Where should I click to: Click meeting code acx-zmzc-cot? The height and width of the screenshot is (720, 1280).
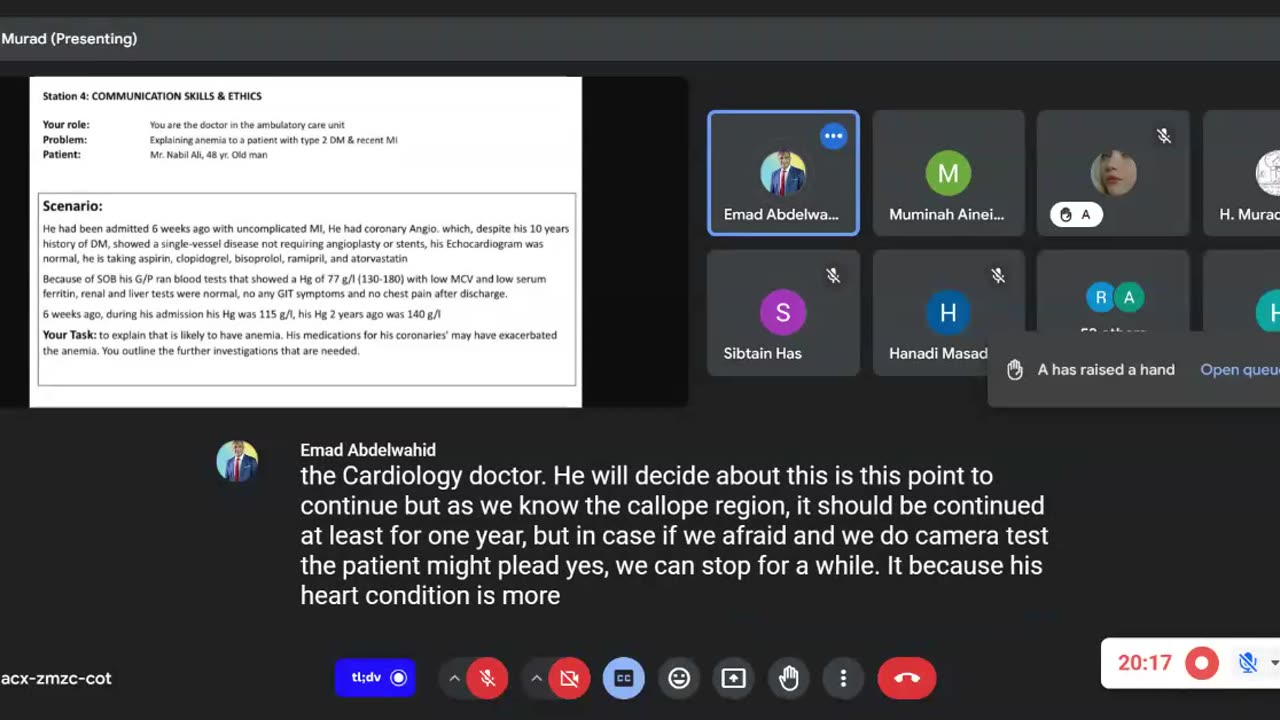click(56, 678)
